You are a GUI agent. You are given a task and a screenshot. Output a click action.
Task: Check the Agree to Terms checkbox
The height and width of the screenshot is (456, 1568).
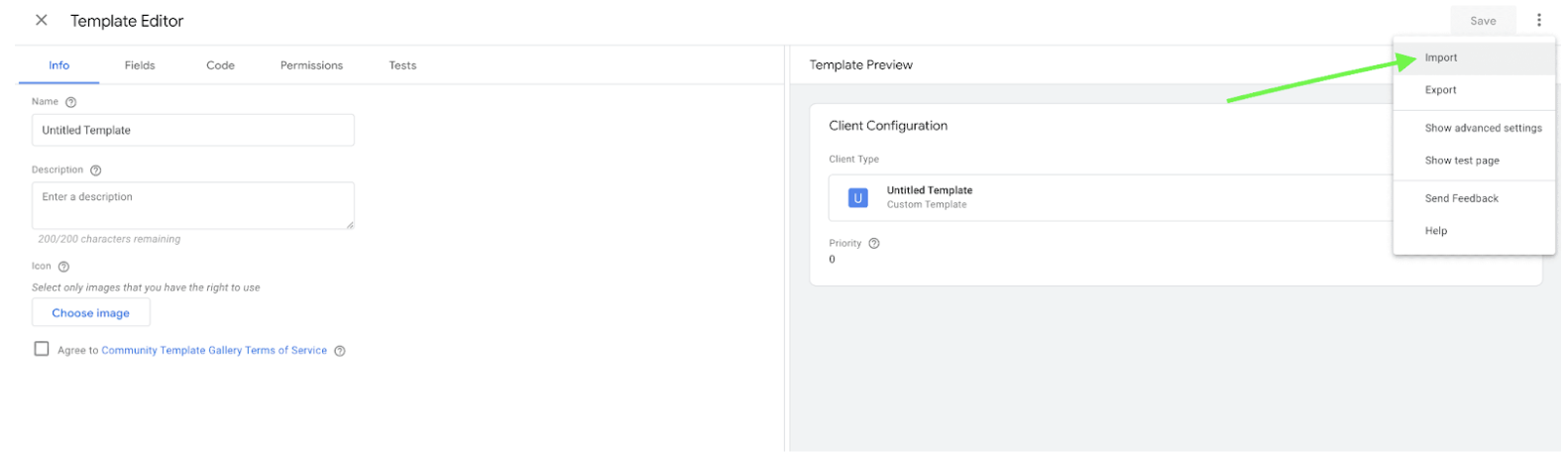tap(42, 349)
